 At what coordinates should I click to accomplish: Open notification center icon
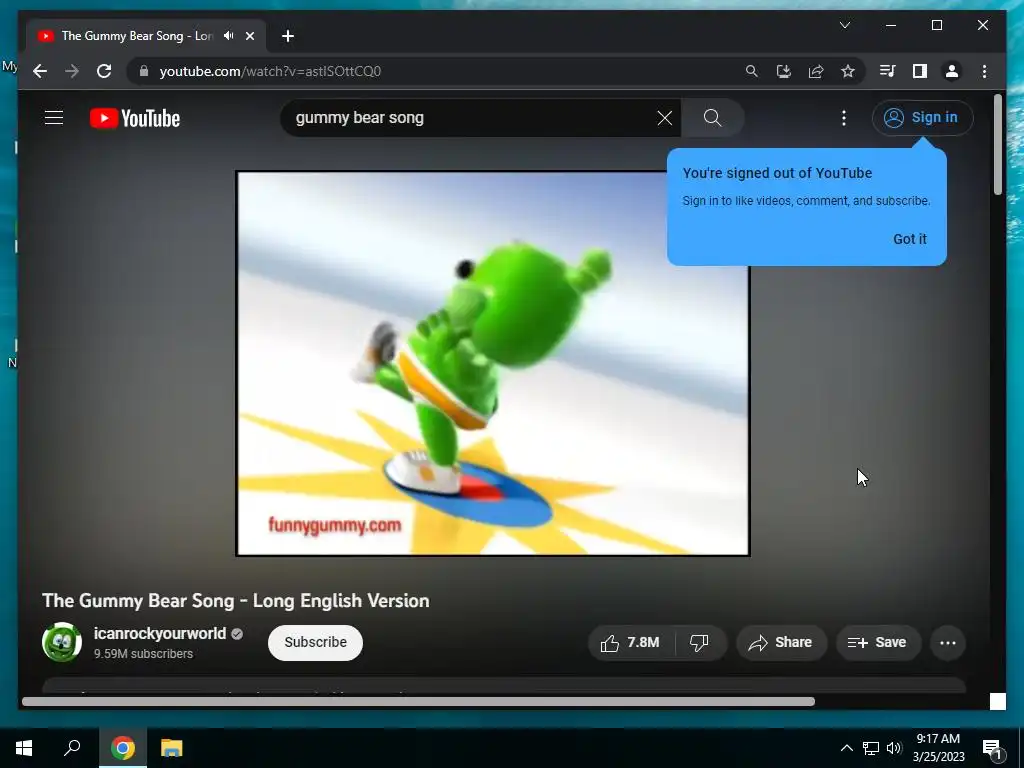pos(992,749)
